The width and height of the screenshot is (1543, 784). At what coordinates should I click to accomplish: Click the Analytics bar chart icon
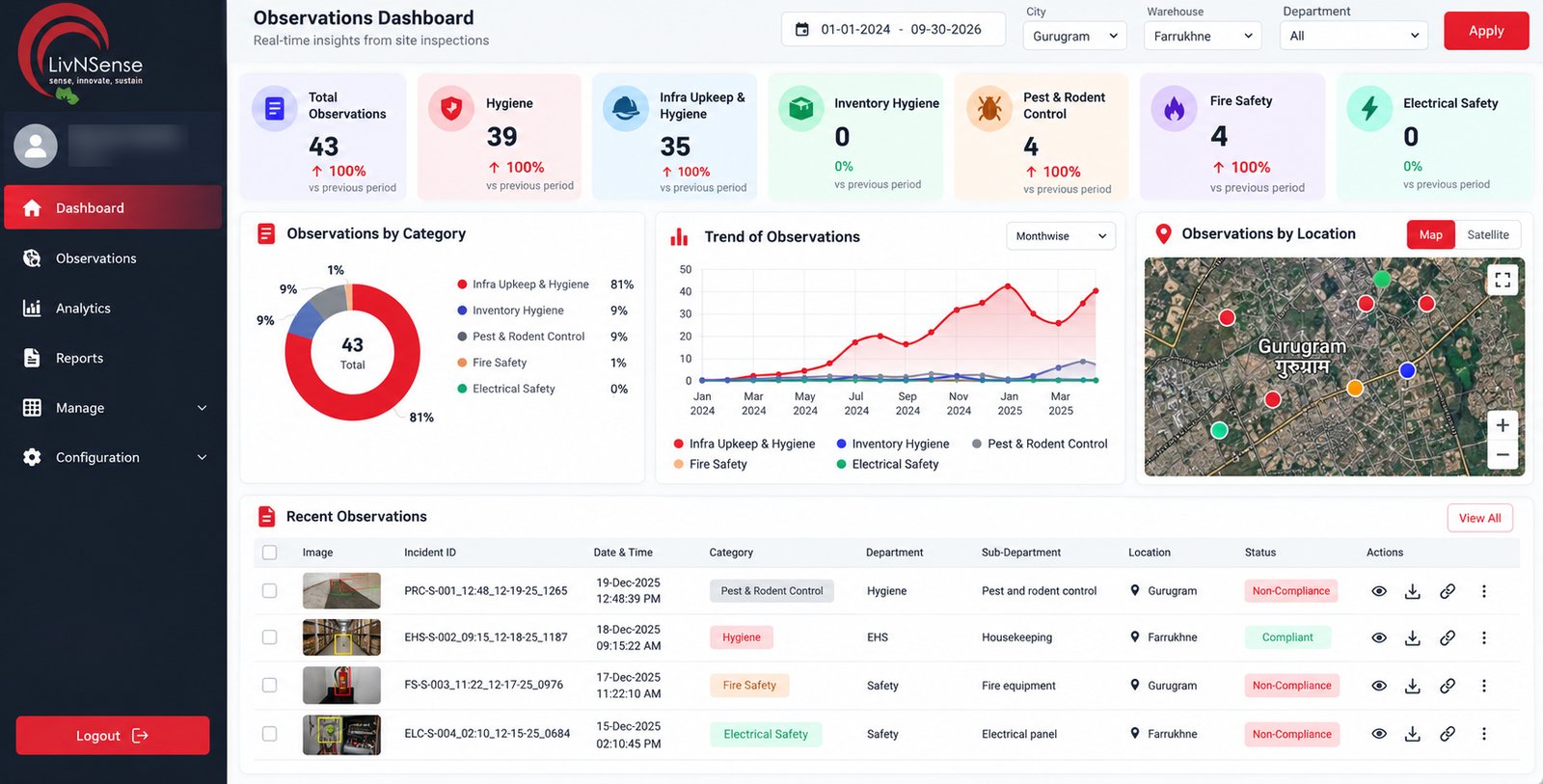[32, 309]
